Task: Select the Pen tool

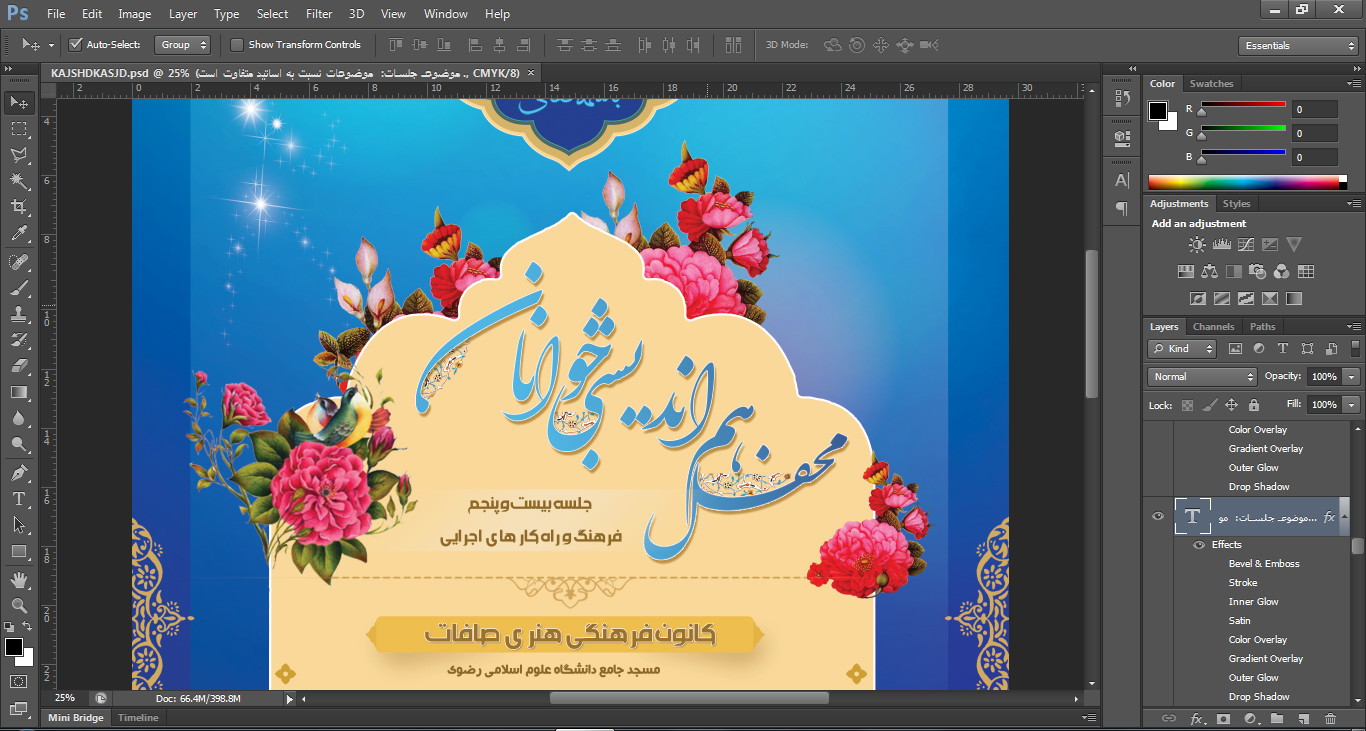Action: pyautogui.click(x=18, y=472)
